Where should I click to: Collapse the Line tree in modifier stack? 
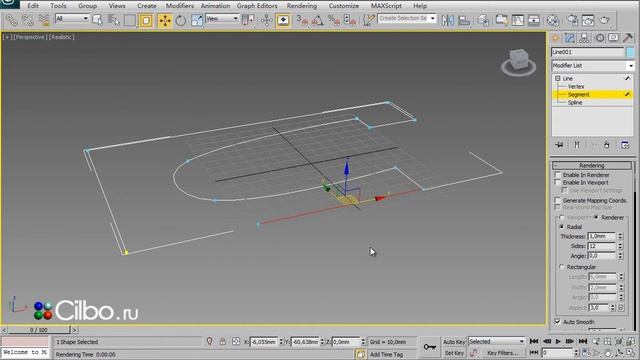coord(558,78)
